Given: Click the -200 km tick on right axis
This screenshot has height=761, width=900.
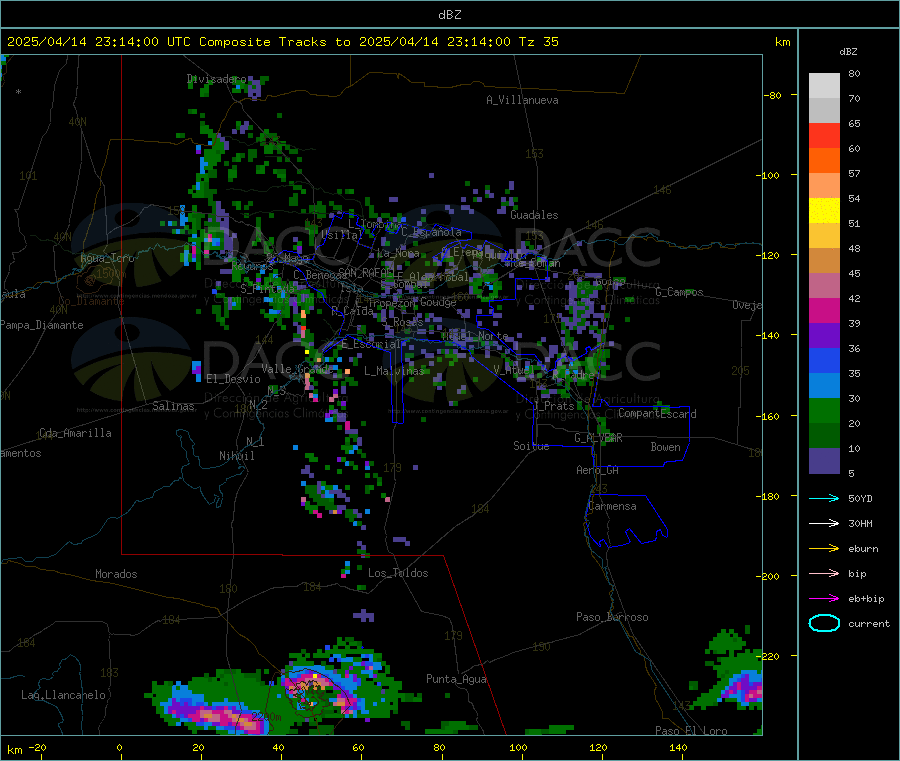Looking at the screenshot, I should pos(767,576).
